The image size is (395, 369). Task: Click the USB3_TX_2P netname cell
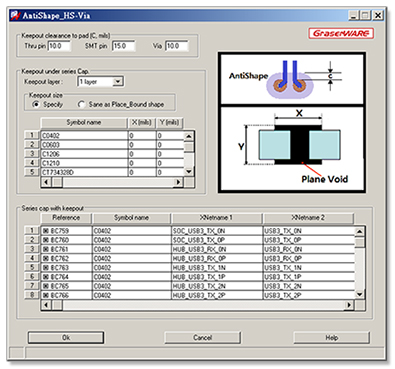[x=309, y=295]
